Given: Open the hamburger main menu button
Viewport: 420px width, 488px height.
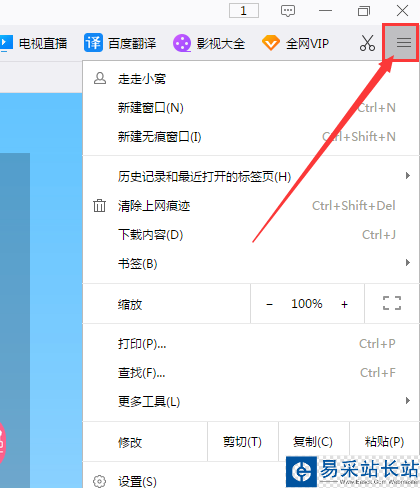Looking at the screenshot, I should point(403,43).
